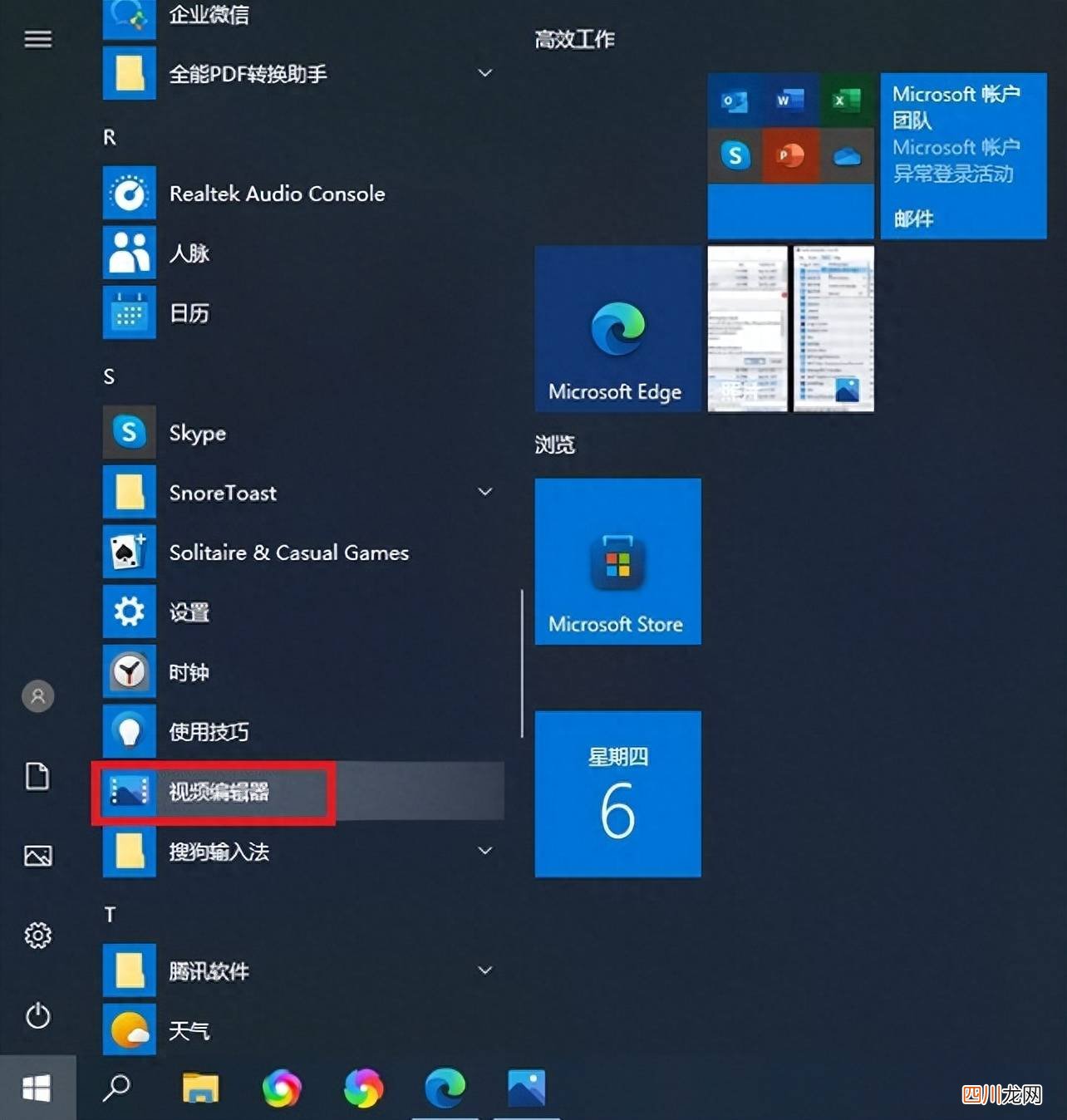Click the PowerPoint icon in Office tile

click(x=790, y=155)
